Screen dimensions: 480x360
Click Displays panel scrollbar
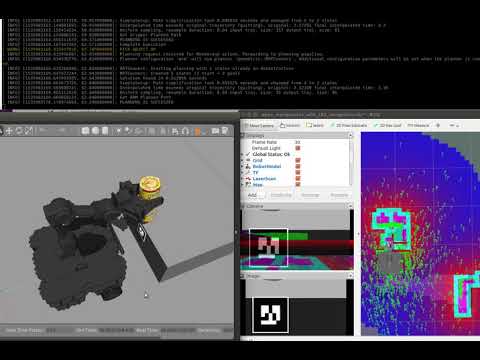tap(351, 162)
